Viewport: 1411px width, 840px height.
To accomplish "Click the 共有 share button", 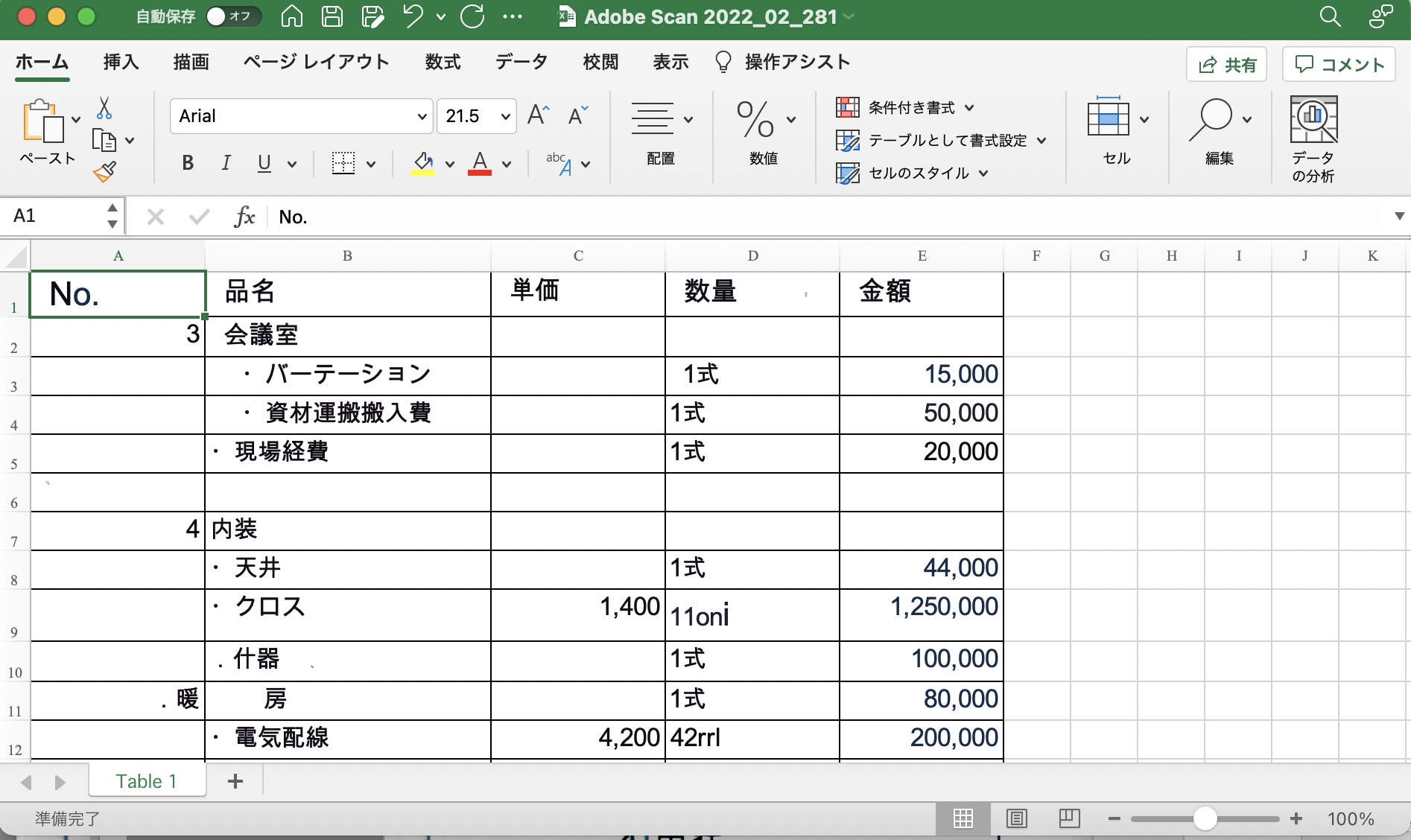I will click(x=1226, y=65).
